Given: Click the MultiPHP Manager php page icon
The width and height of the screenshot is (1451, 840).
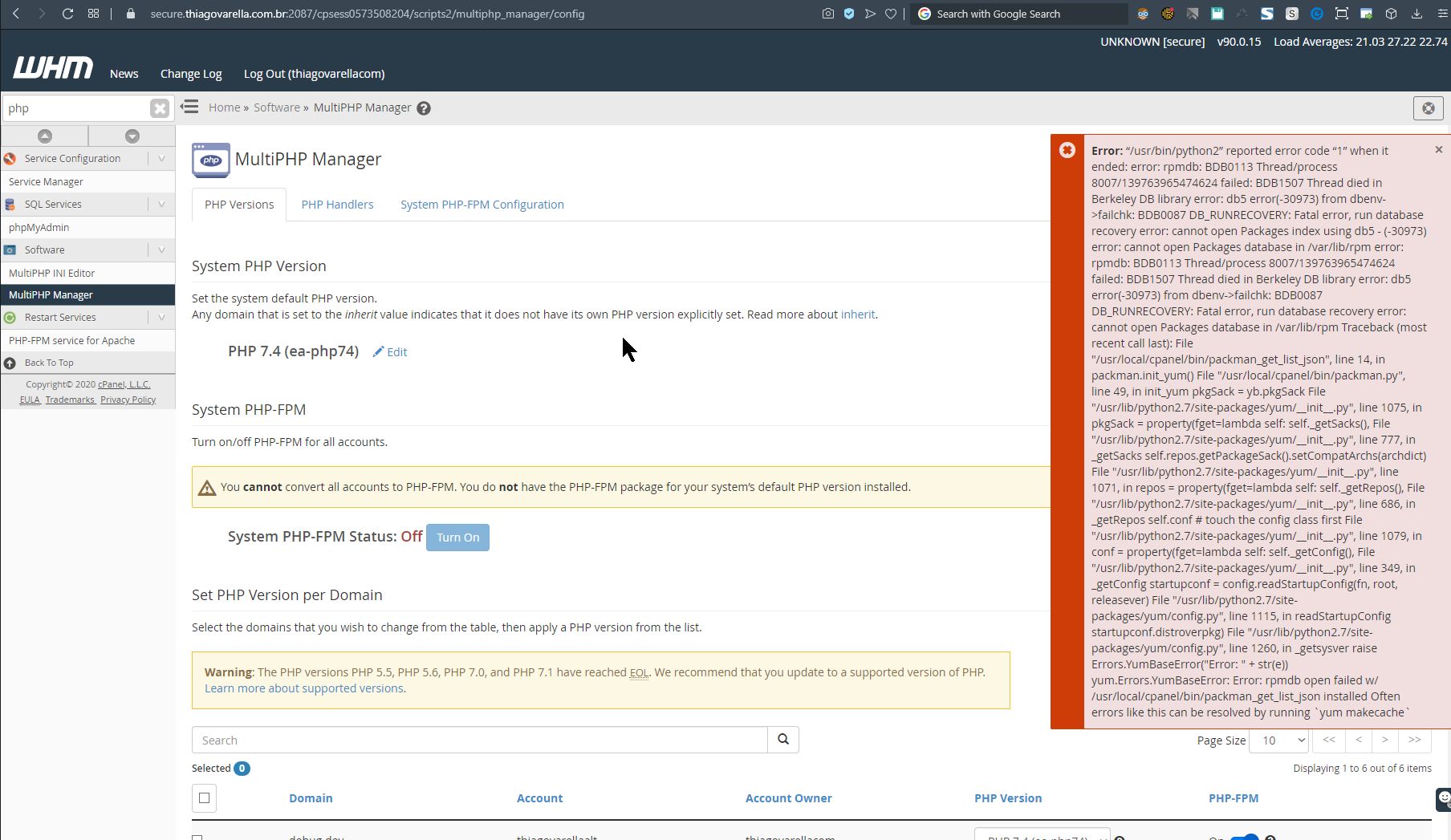Looking at the screenshot, I should point(211,160).
